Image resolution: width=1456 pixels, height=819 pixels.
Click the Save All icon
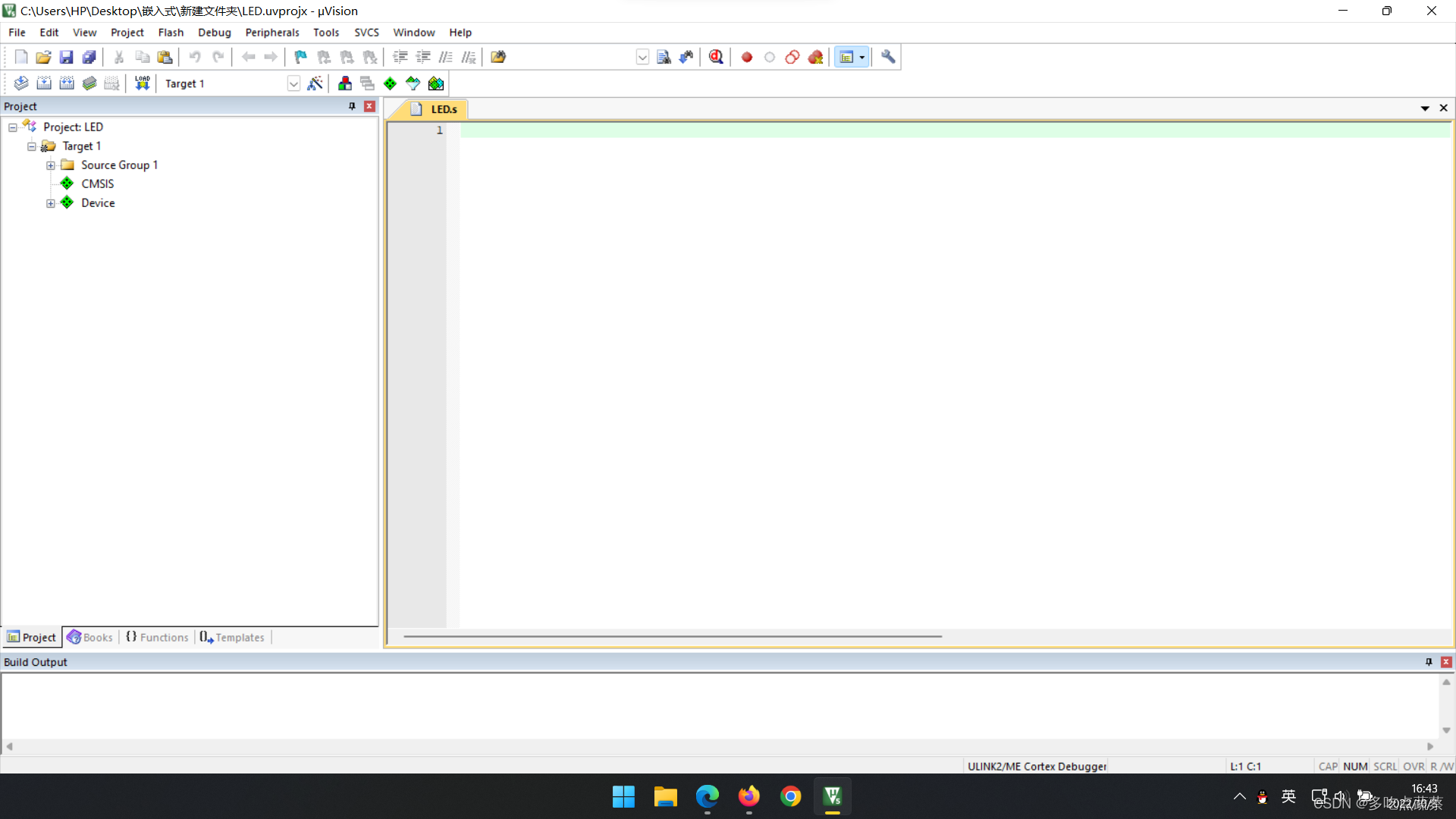pos(89,57)
